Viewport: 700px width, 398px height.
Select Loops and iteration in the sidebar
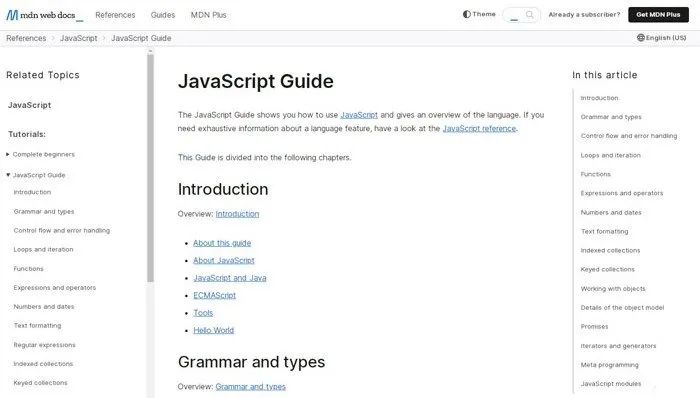tap(43, 249)
